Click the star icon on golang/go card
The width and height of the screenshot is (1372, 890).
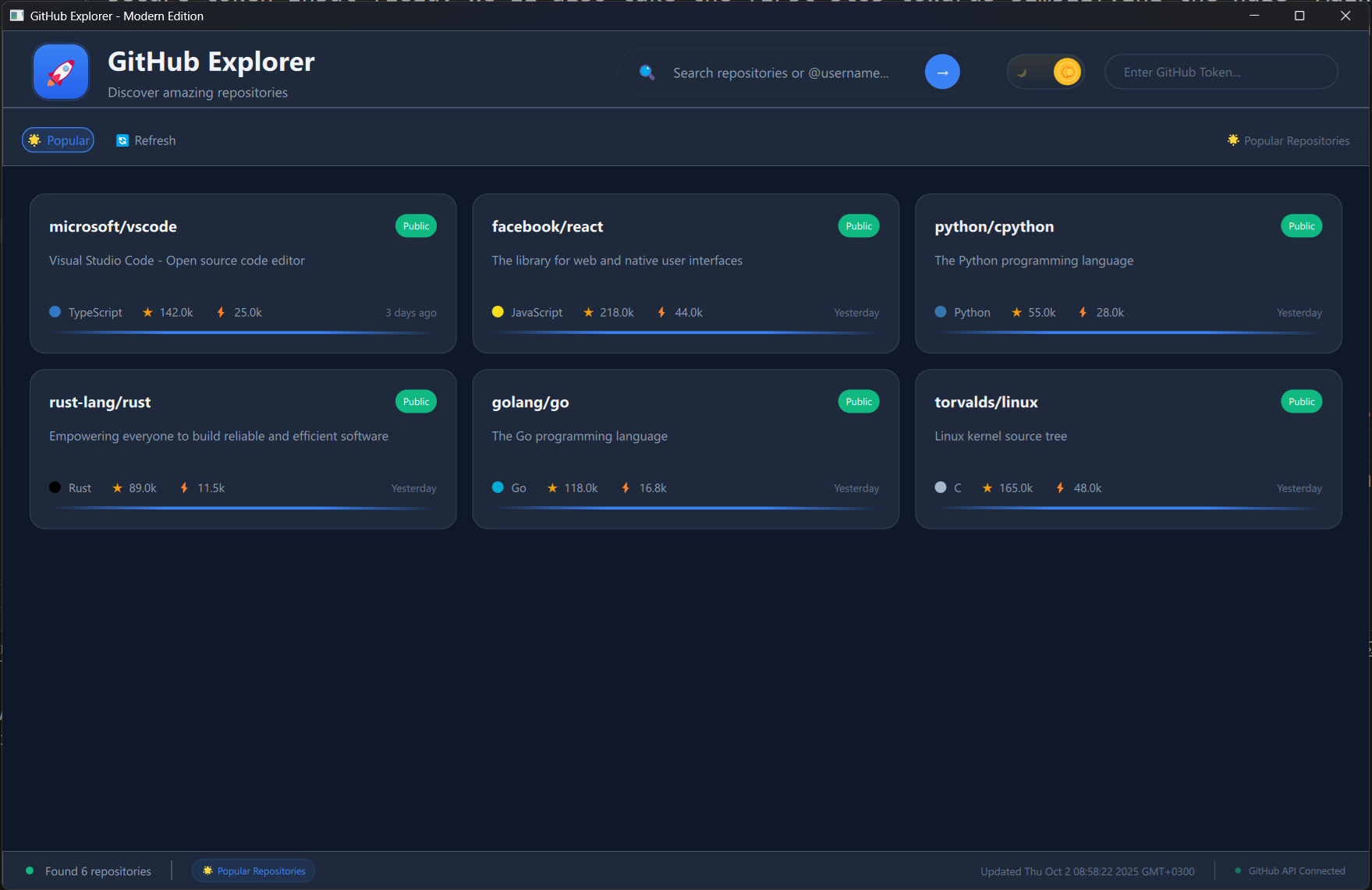(x=551, y=488)
